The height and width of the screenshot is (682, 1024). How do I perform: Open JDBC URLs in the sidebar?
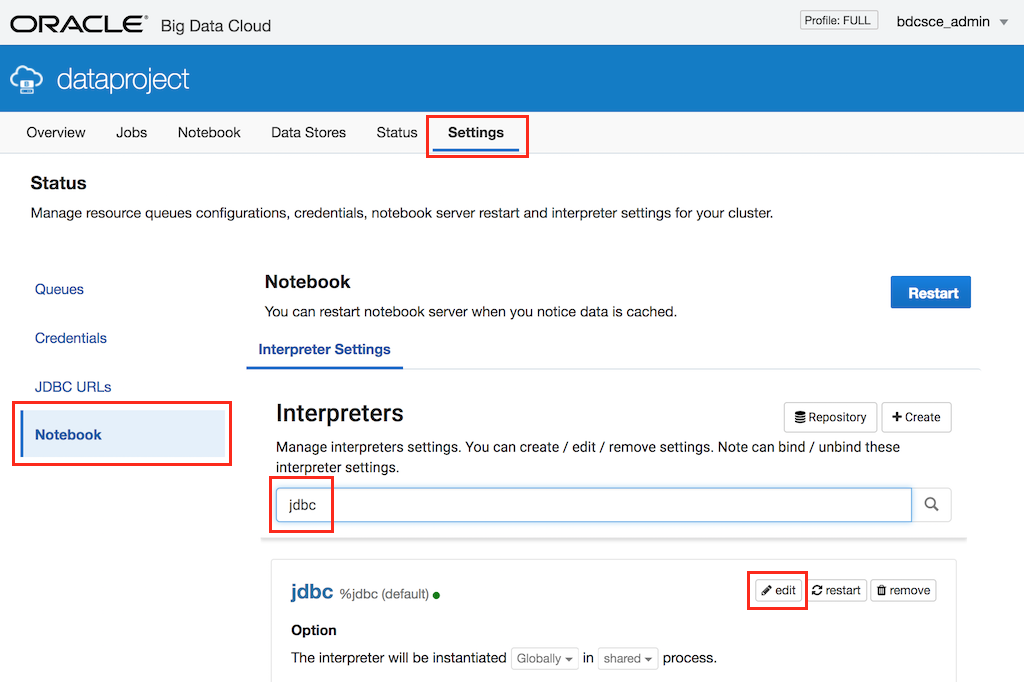tap(73, 387)
